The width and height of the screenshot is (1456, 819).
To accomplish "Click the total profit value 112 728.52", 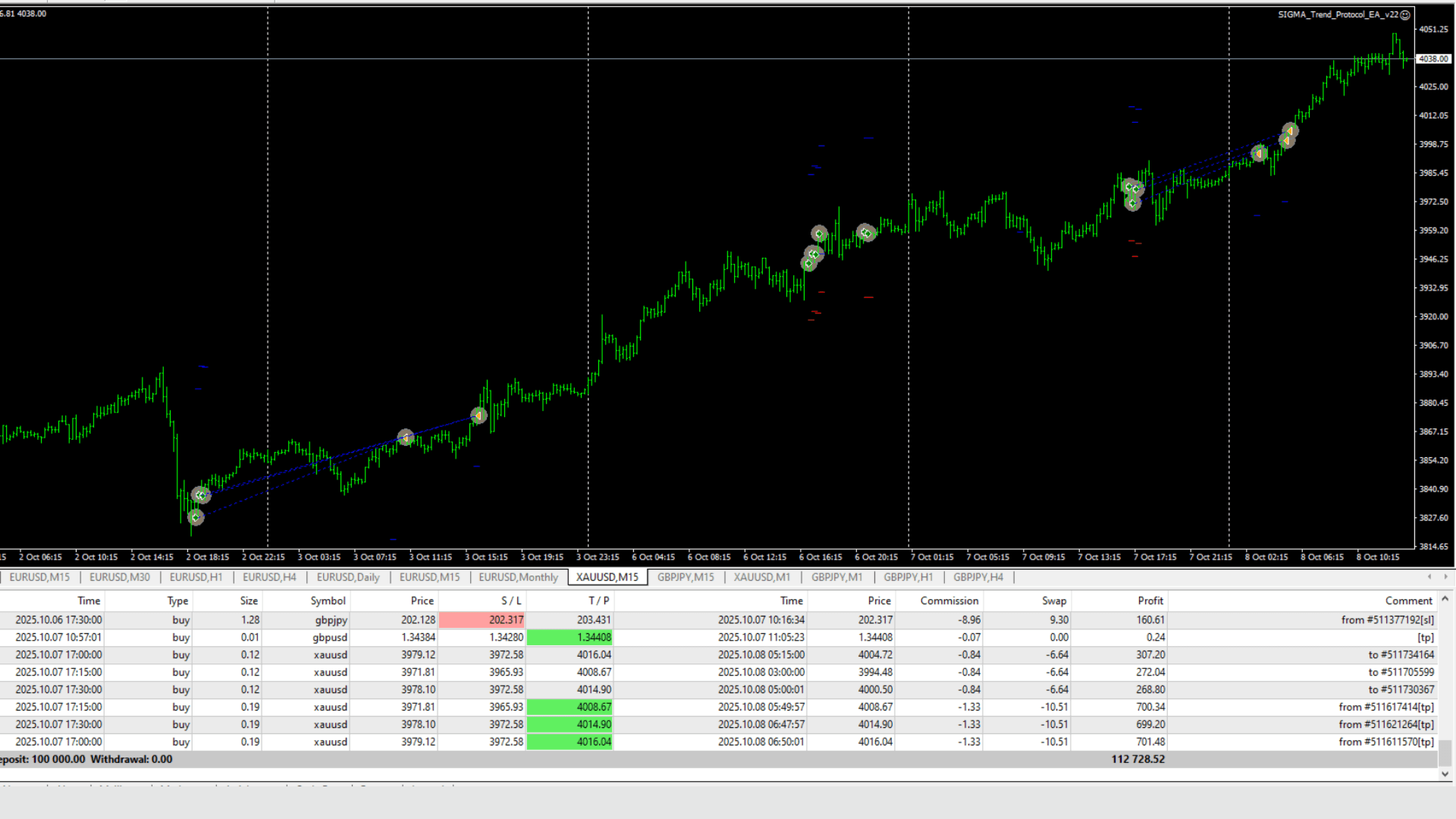I will pyautogui.click(x=1137, y=758).
